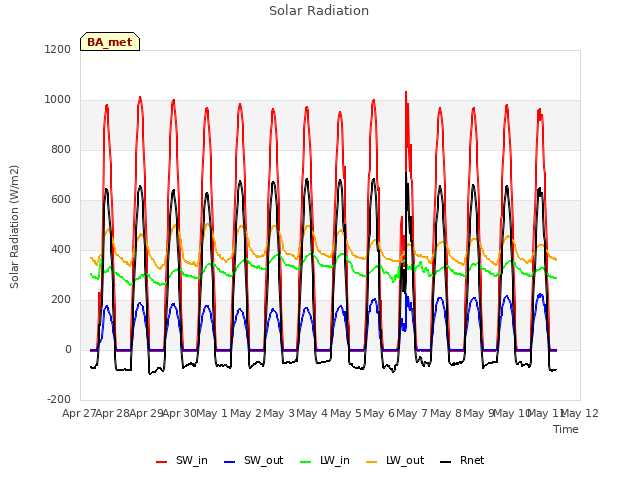Click the May 2 x-axis label
This screenshot has width=640, height=480.
245,413
